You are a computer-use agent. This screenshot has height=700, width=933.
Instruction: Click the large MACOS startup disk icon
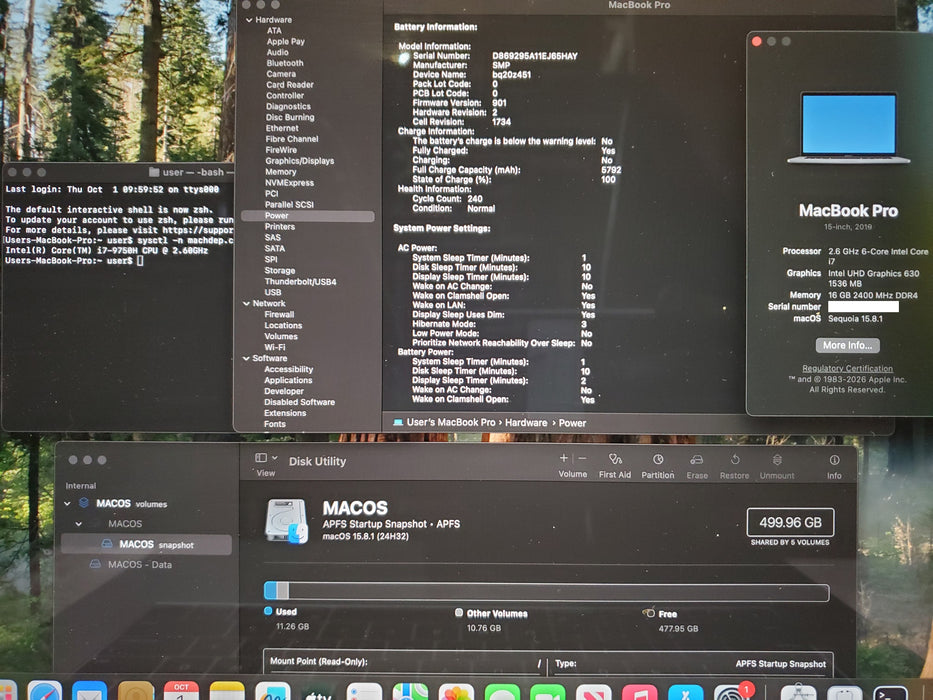pyautogui.click(x=287, y=521)
